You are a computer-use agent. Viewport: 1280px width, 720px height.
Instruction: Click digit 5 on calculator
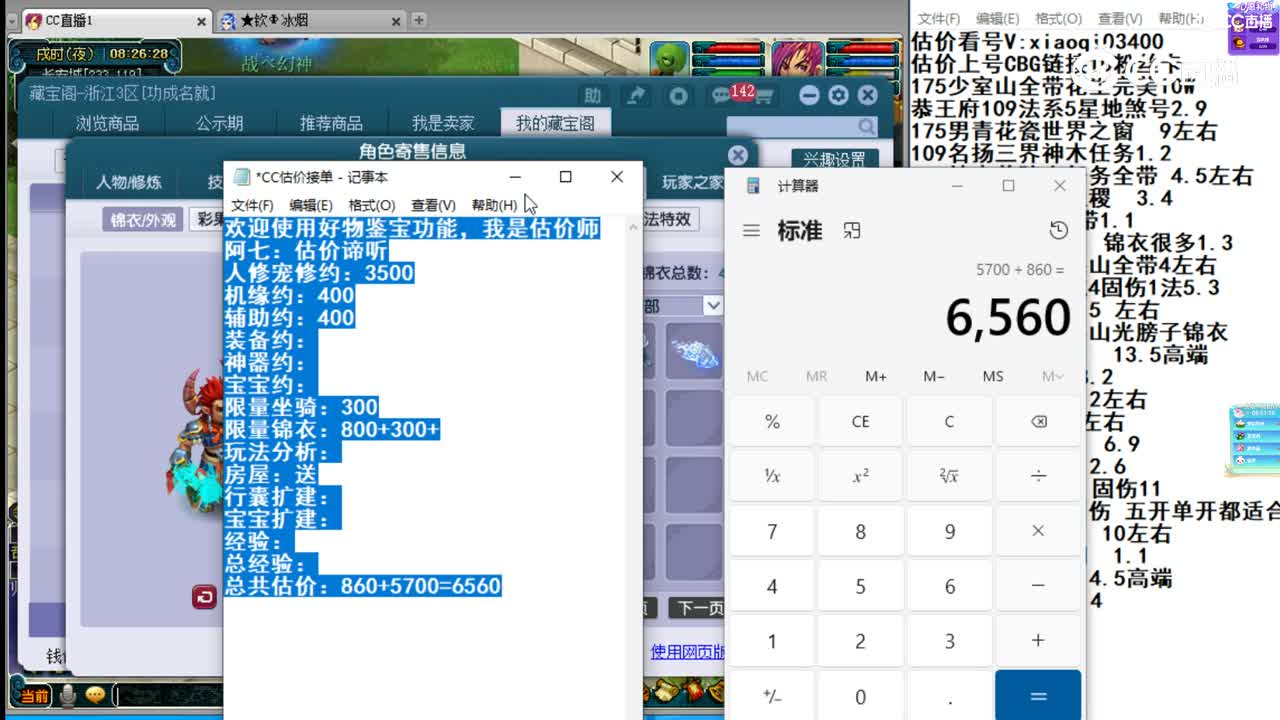(x=860, y=586)
